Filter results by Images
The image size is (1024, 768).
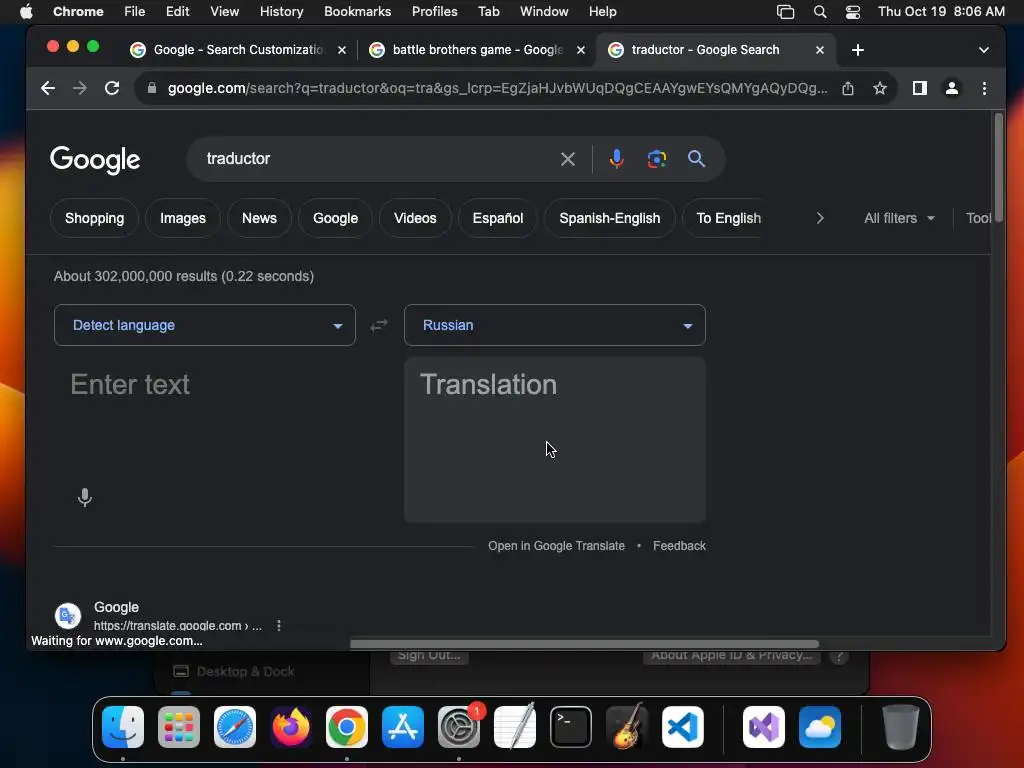pyautogui.click(x=183, y=218)
